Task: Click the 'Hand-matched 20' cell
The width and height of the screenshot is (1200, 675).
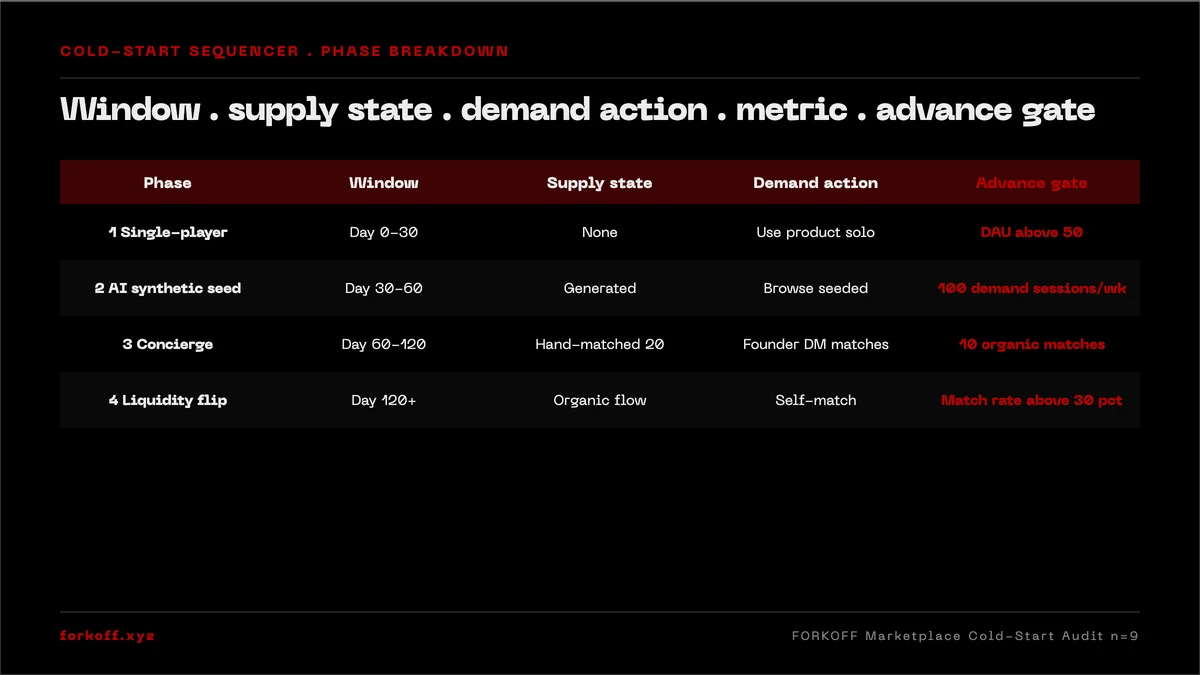Action: point(600,344)
